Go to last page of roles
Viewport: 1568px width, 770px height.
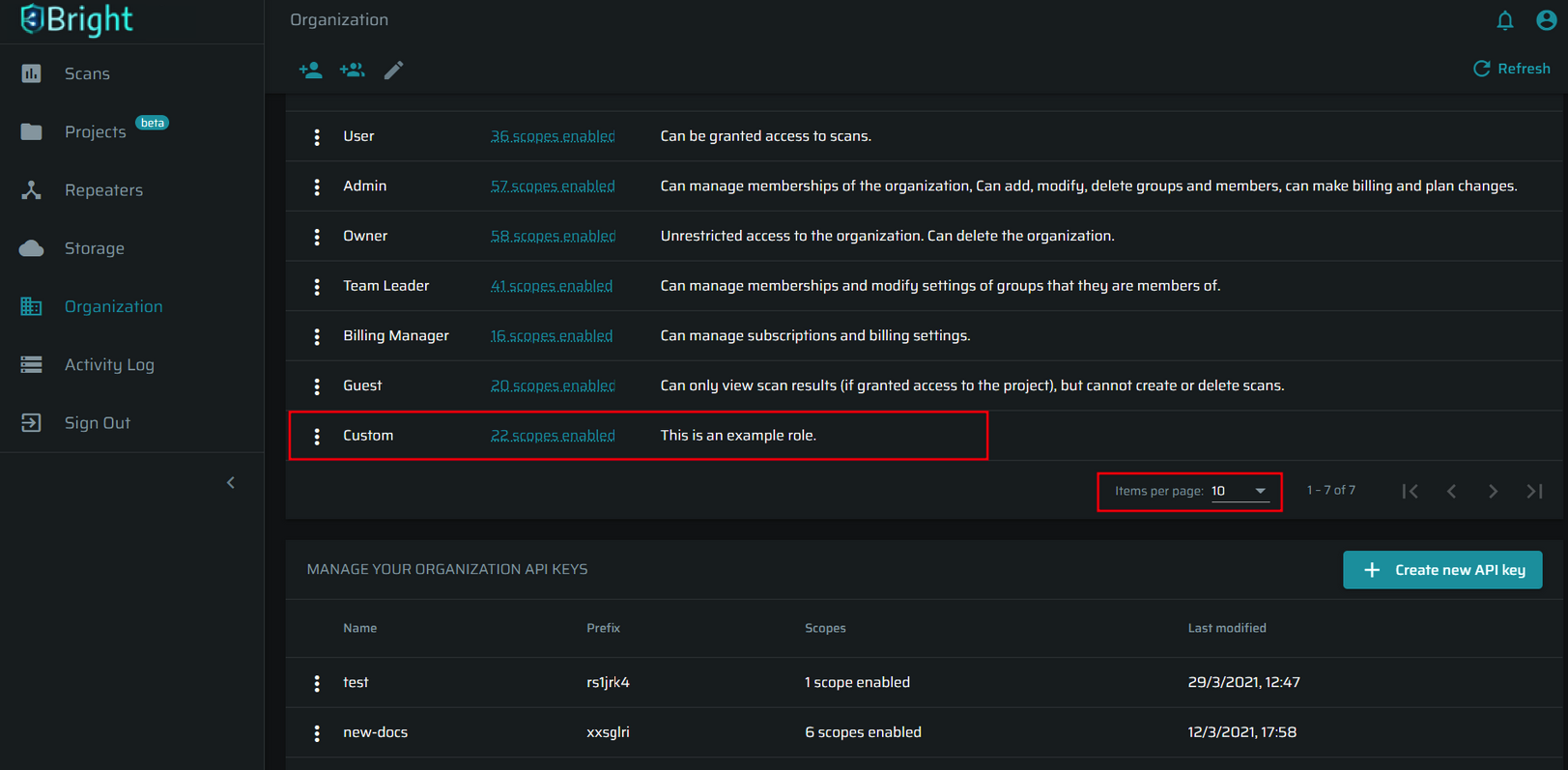coord(1535,491)
